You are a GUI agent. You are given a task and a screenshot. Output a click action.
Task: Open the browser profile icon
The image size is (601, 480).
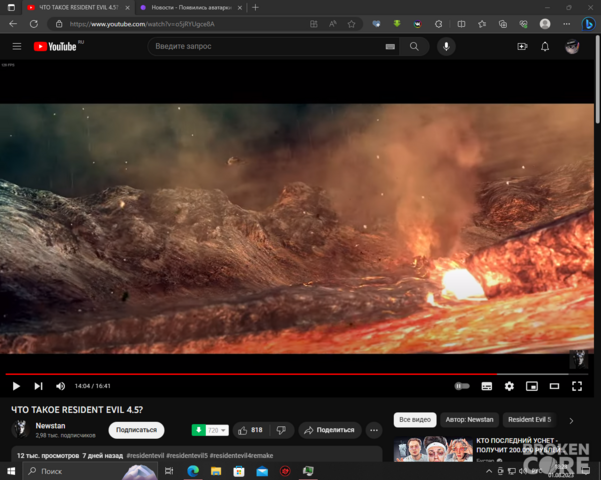pos(545,24)
